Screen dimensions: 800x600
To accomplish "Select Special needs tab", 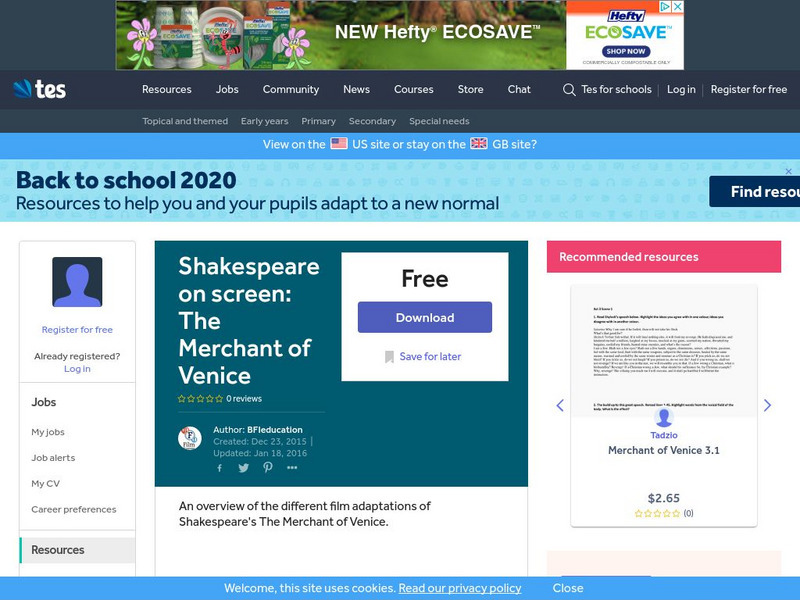I will pos(439,121).
